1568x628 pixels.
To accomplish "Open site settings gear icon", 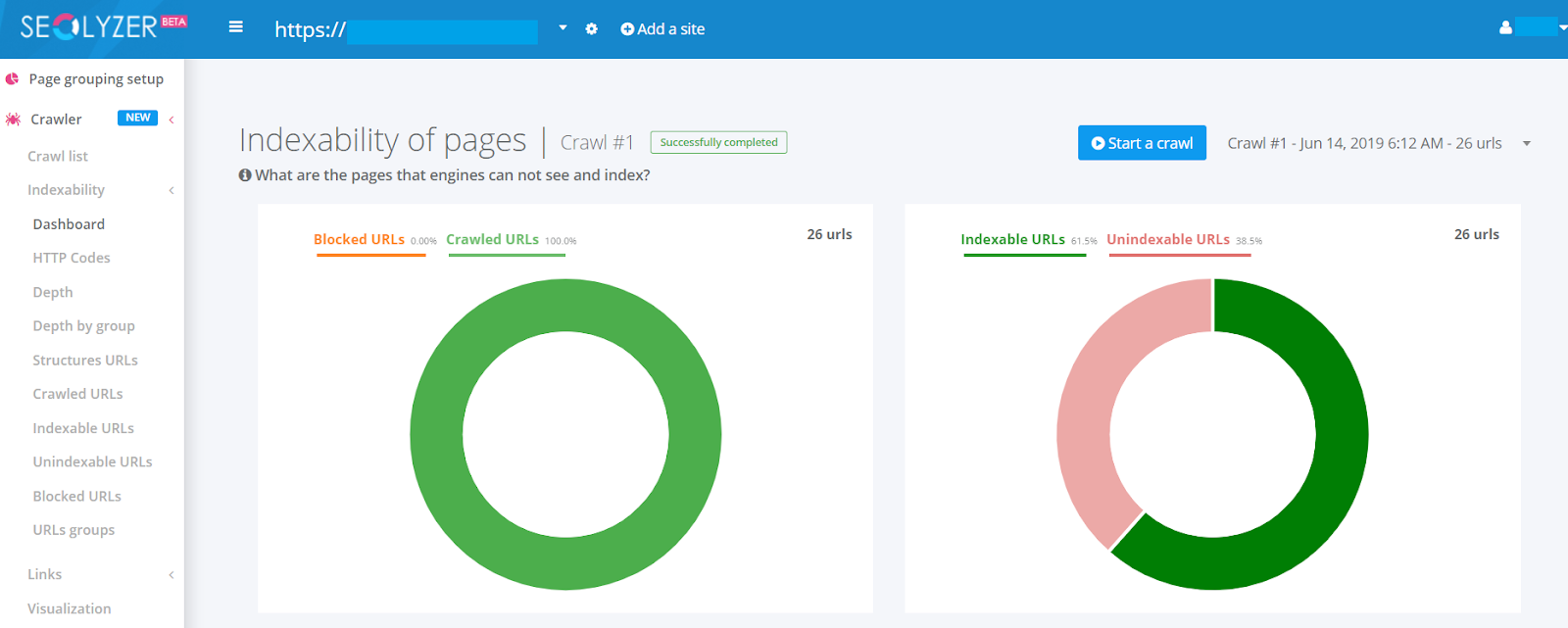I will coord(591,29).
